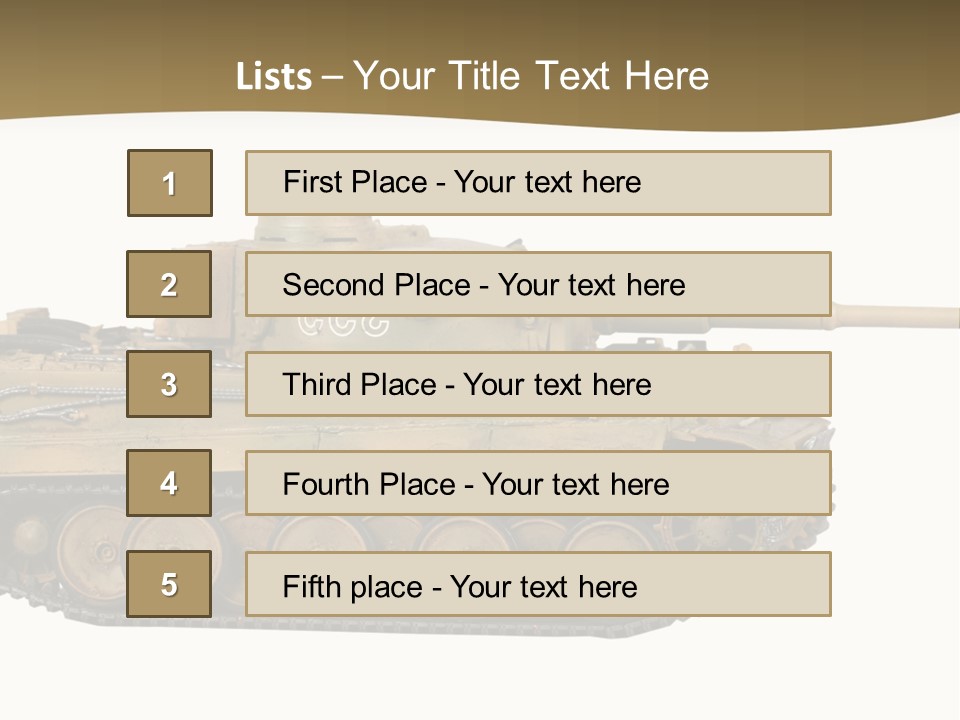Screen dimensions: 960x720
Task: Click the 'Fourth Place - Your text here' bar
Action: [538, 483]
